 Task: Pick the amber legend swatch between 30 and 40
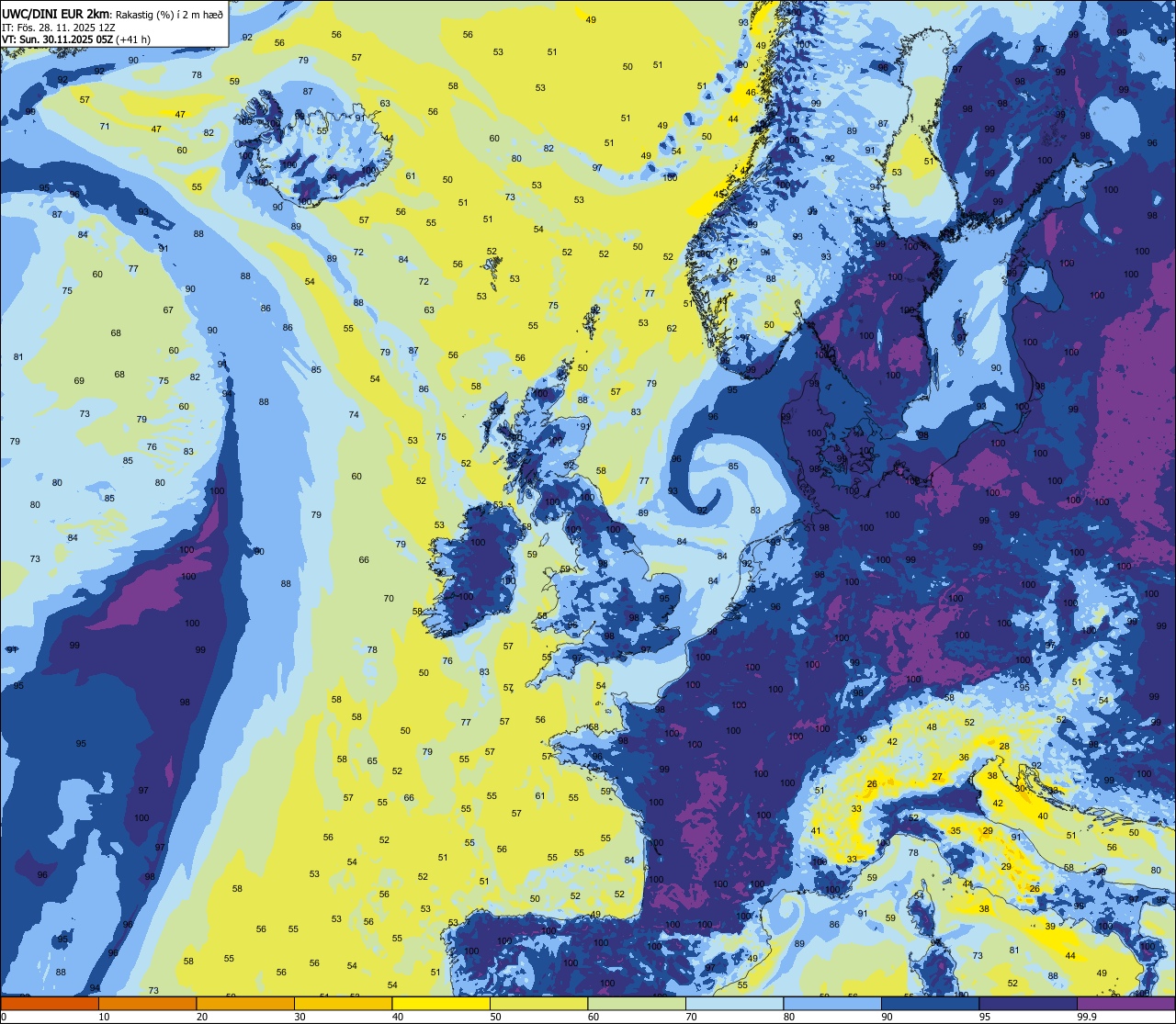[343, 1003]
